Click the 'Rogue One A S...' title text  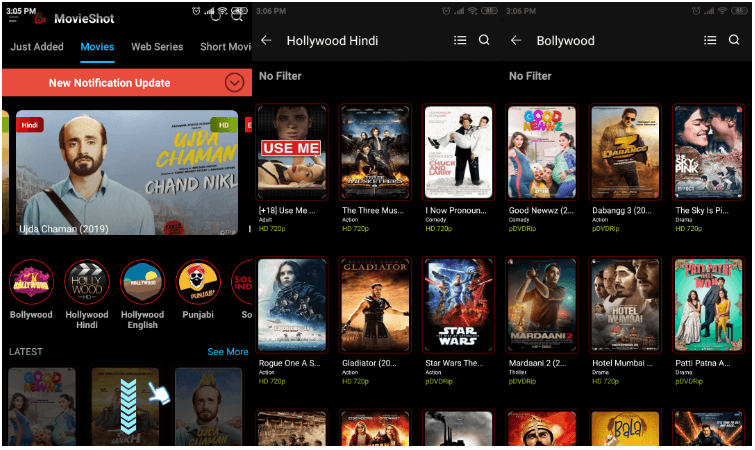coord(289,363)
